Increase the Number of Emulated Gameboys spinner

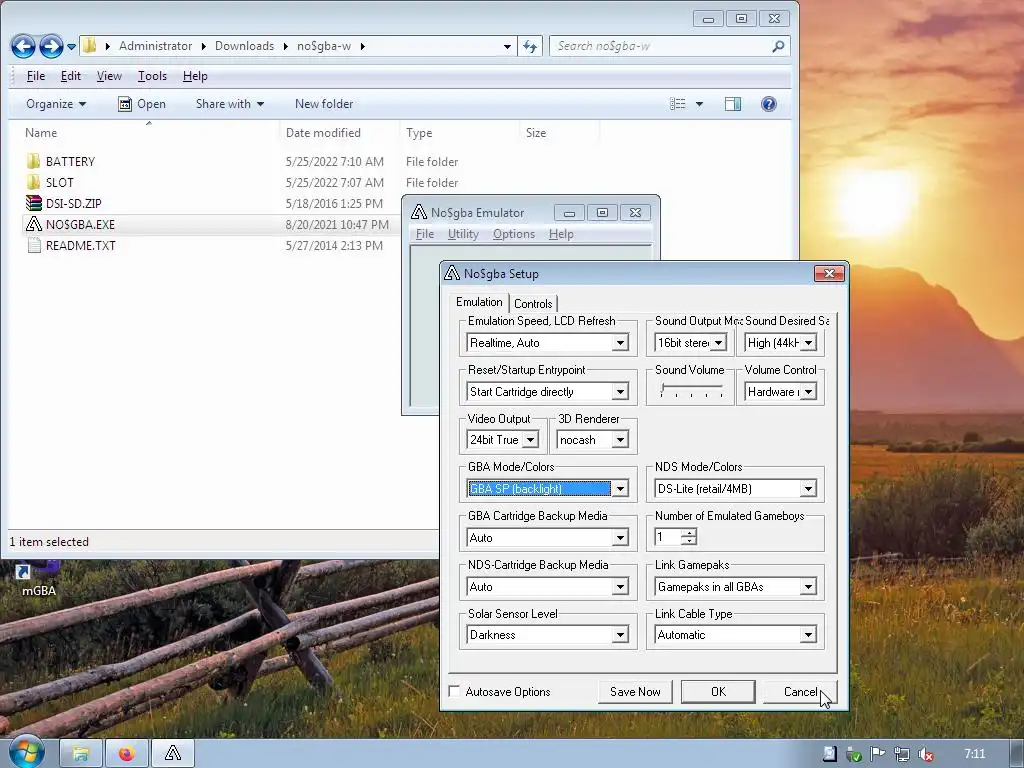point(689,533)
